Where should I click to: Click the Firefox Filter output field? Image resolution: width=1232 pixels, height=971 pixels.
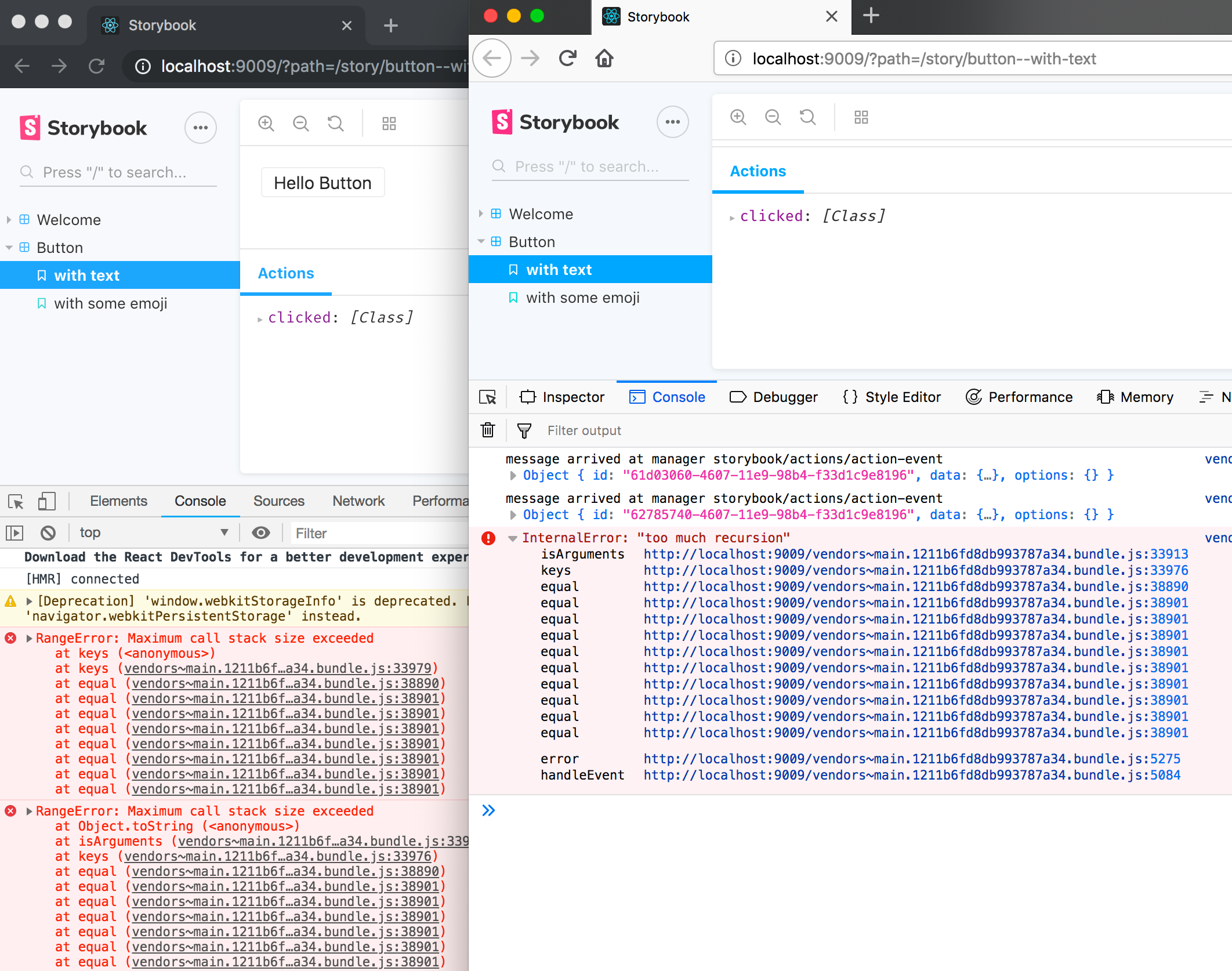pyautogui.click(x=584, y=430)
